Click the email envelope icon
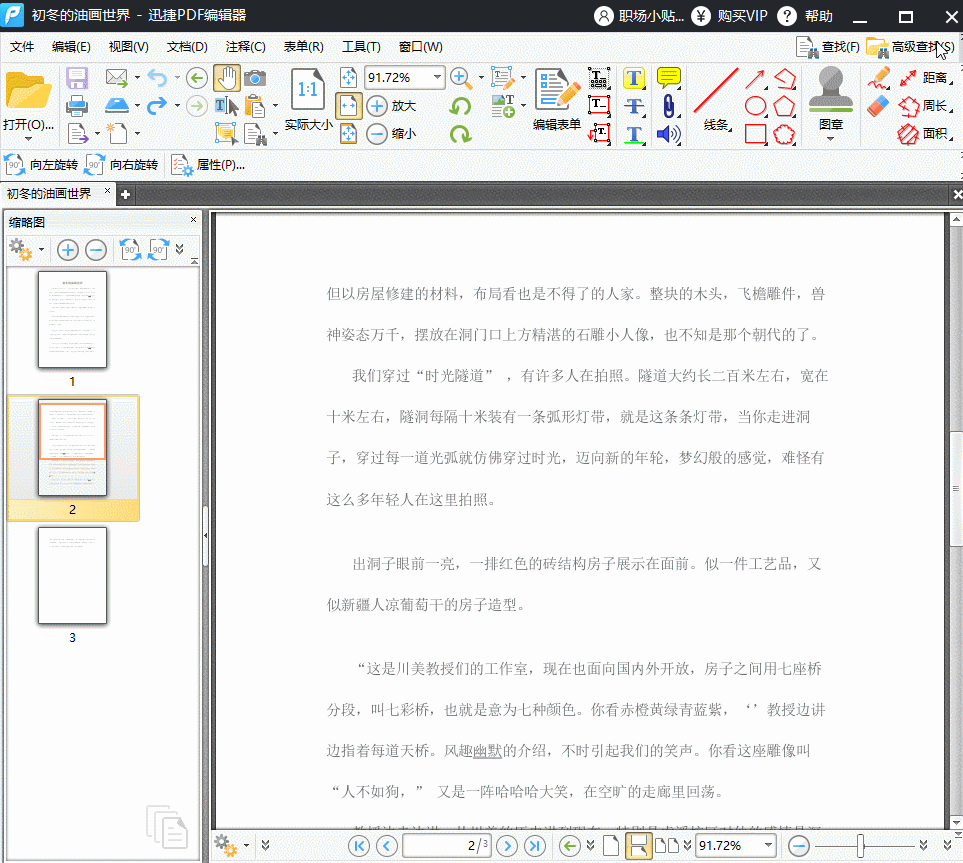Viewport: 963px width, 863px height. [116, 78]
